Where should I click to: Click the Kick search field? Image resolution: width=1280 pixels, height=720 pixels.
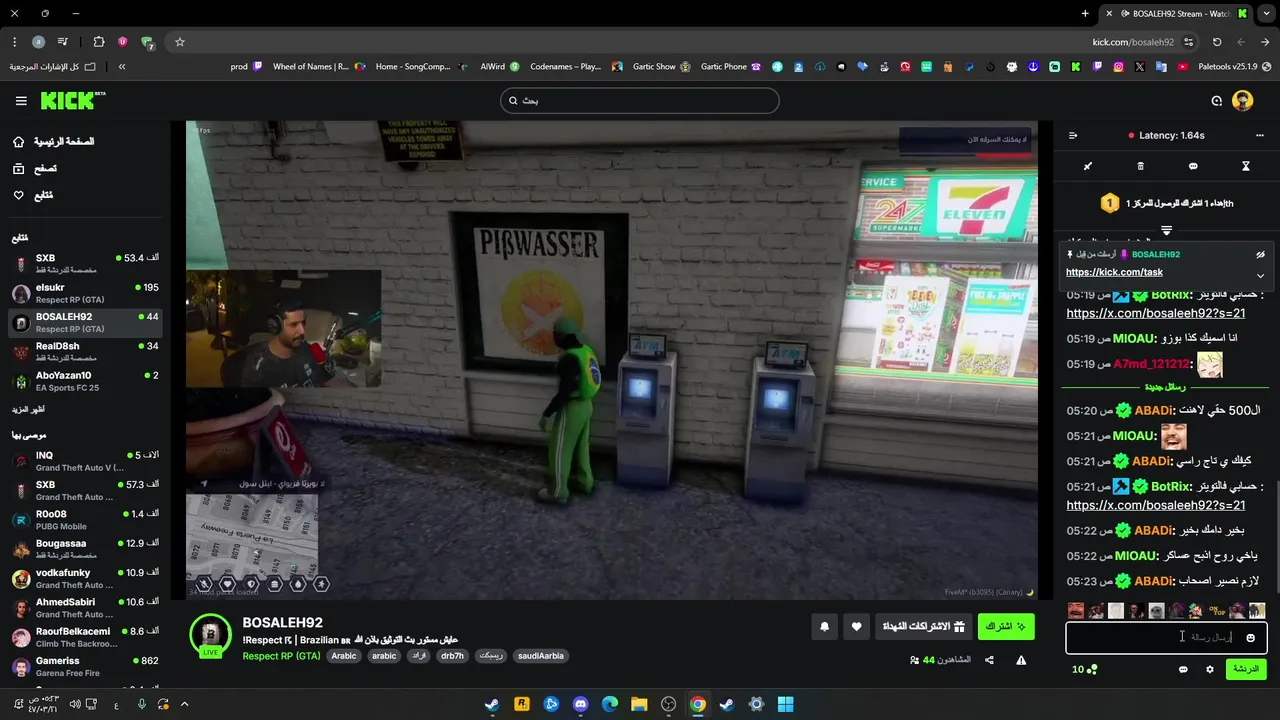(640, 100)
